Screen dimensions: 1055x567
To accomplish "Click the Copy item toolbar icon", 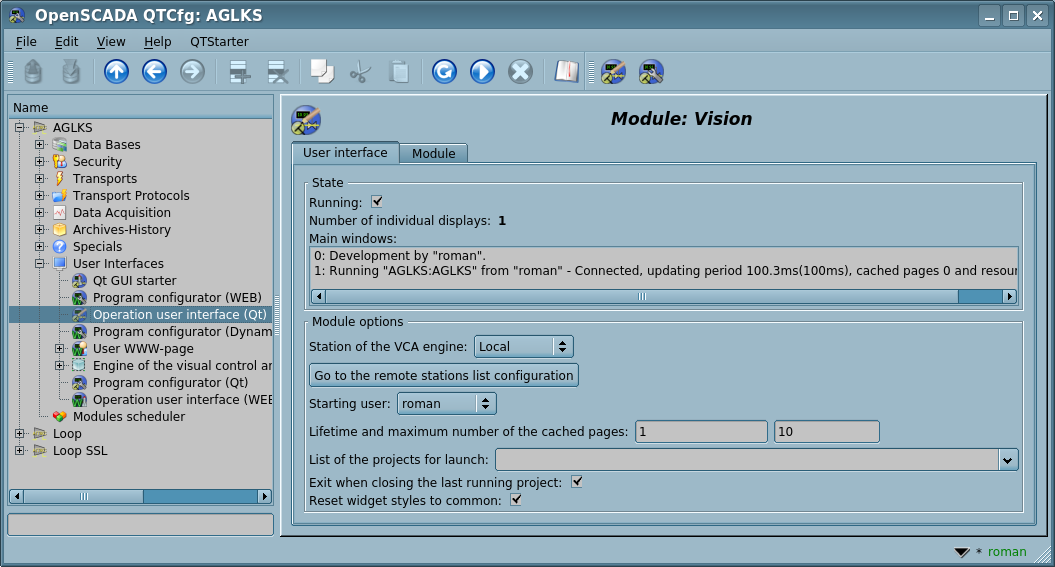I will point(322,71).
